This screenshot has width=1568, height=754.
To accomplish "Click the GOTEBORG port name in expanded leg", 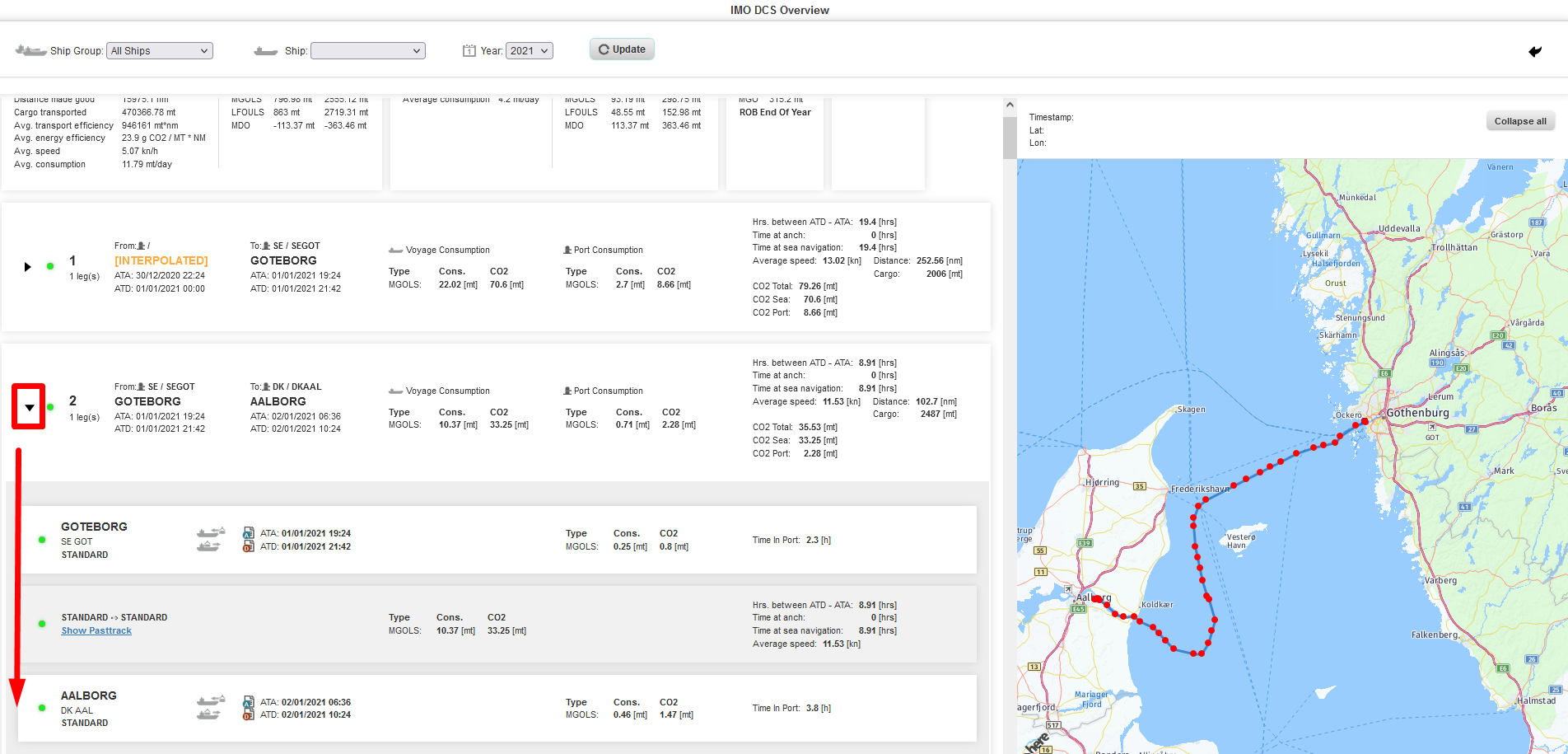I will [94, 527].
